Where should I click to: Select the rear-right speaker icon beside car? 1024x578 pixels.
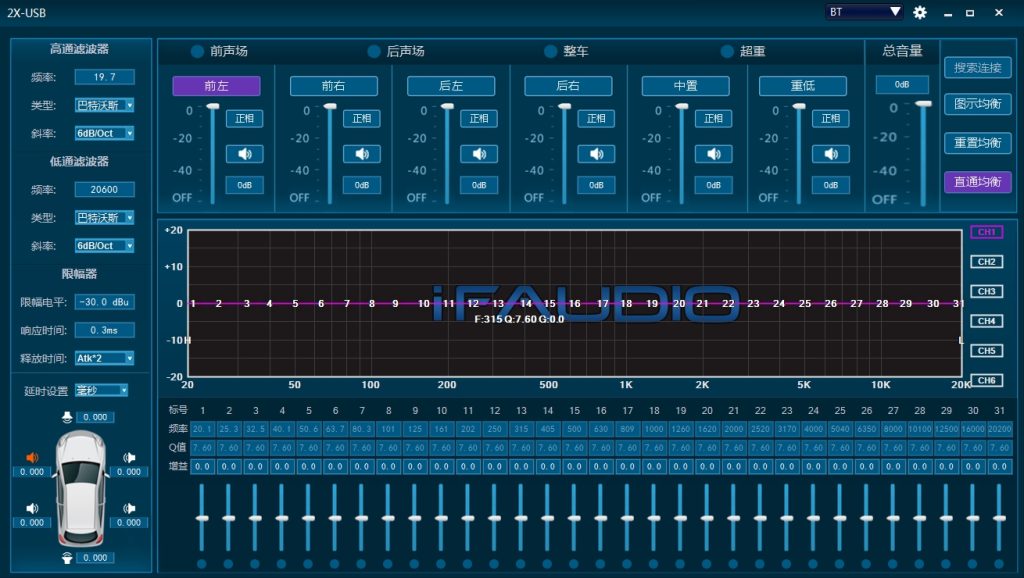point(129,508)
